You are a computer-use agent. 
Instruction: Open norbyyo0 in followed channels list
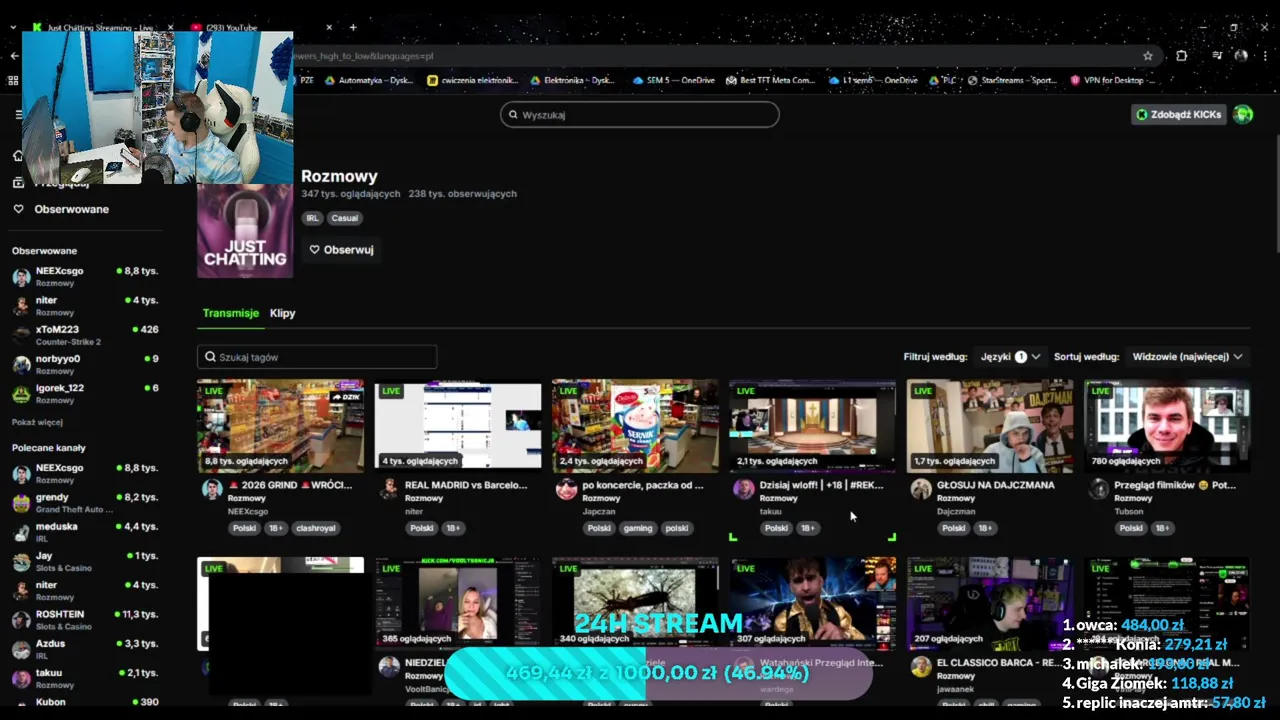[85, 364]
